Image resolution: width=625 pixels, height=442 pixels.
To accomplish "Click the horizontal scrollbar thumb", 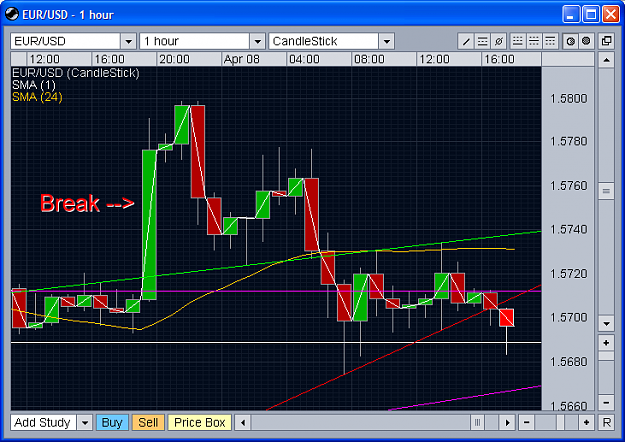I will tap(478, 422).
